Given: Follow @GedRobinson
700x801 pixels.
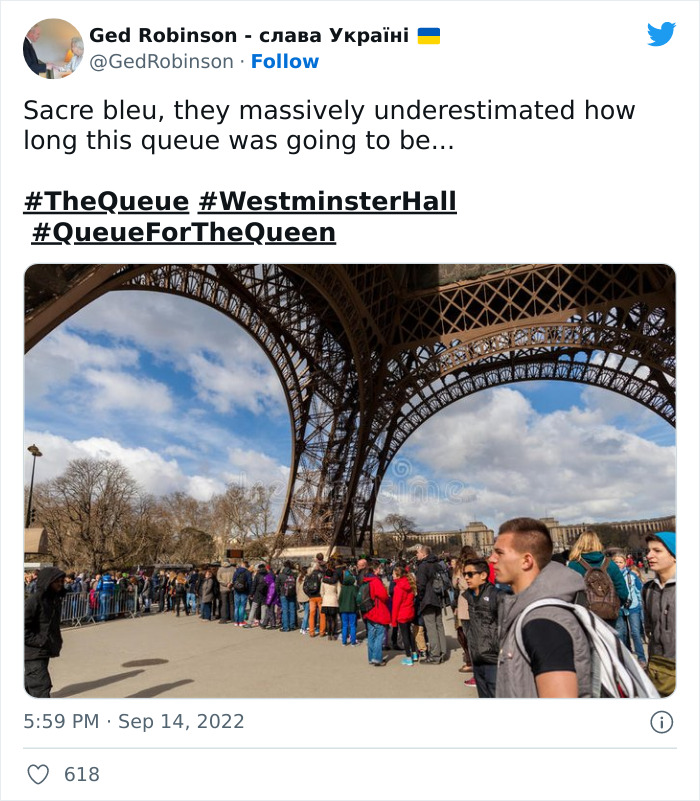Looking at the screenshot, I should click(x=285, y=61).
